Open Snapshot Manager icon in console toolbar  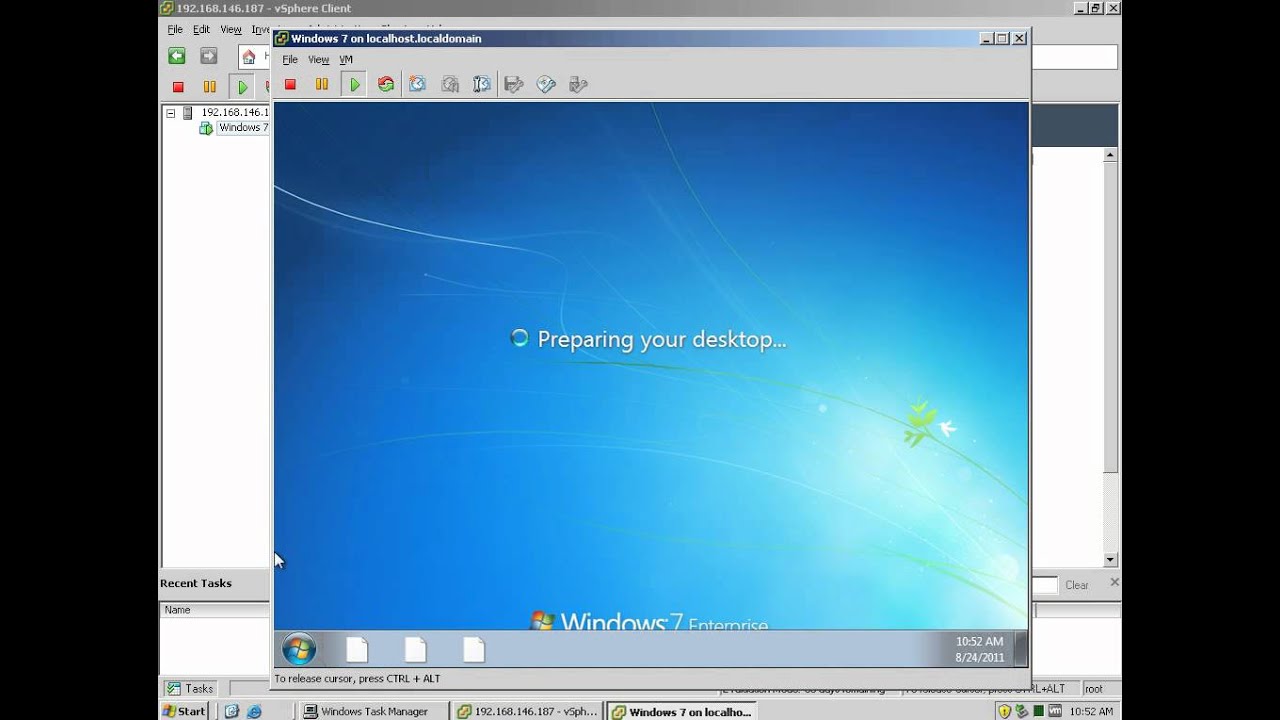(x=482, y=85)
